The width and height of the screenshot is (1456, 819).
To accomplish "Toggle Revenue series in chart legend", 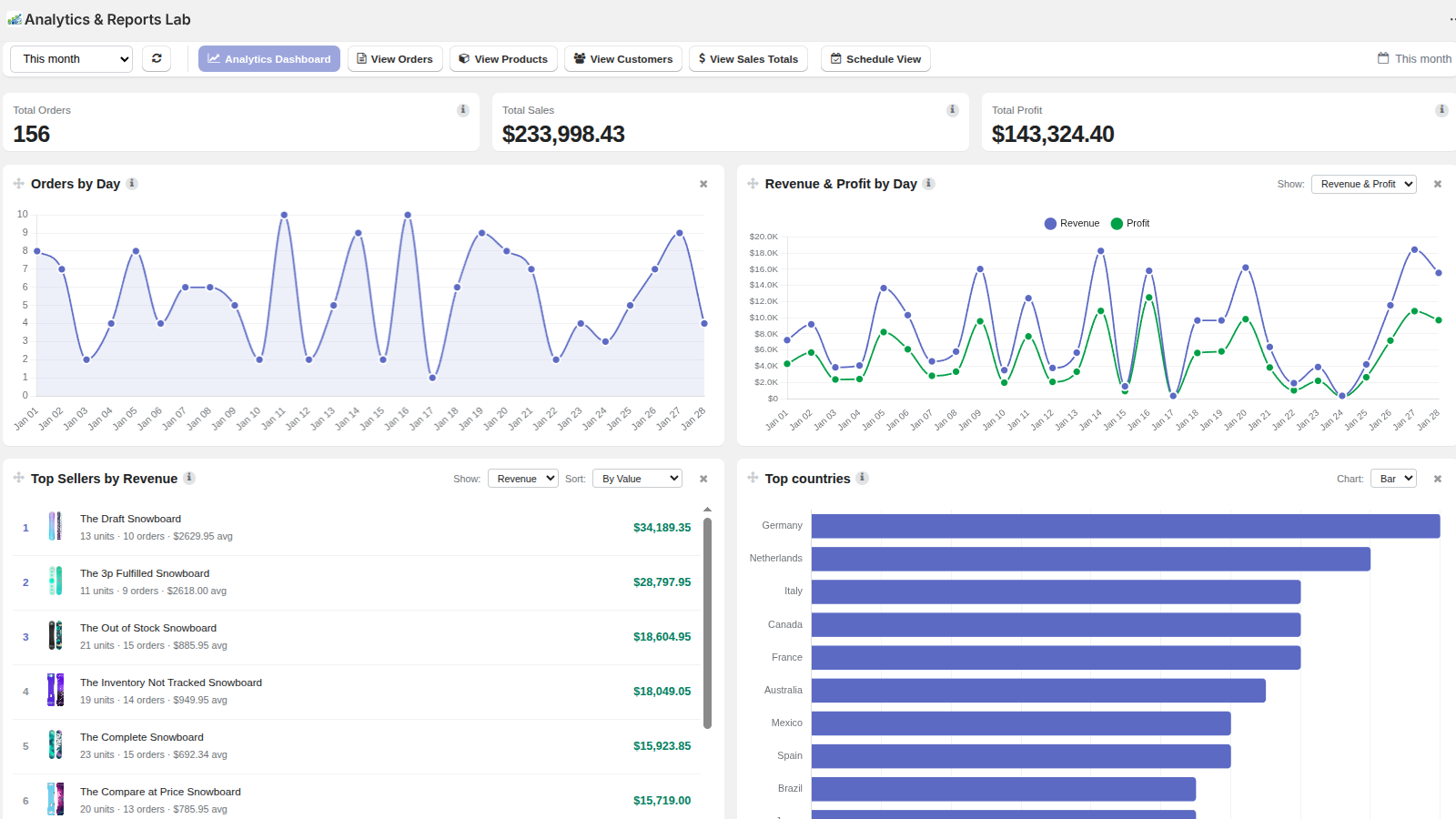I will click(1072, 223).
